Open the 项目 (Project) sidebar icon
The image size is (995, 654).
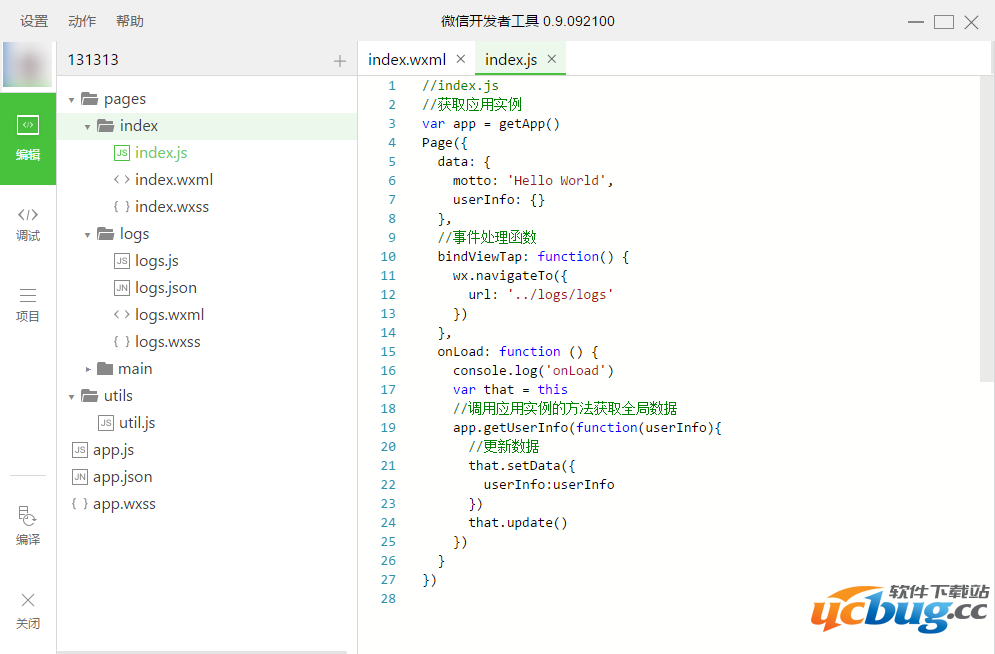click(x=28, y=305)
